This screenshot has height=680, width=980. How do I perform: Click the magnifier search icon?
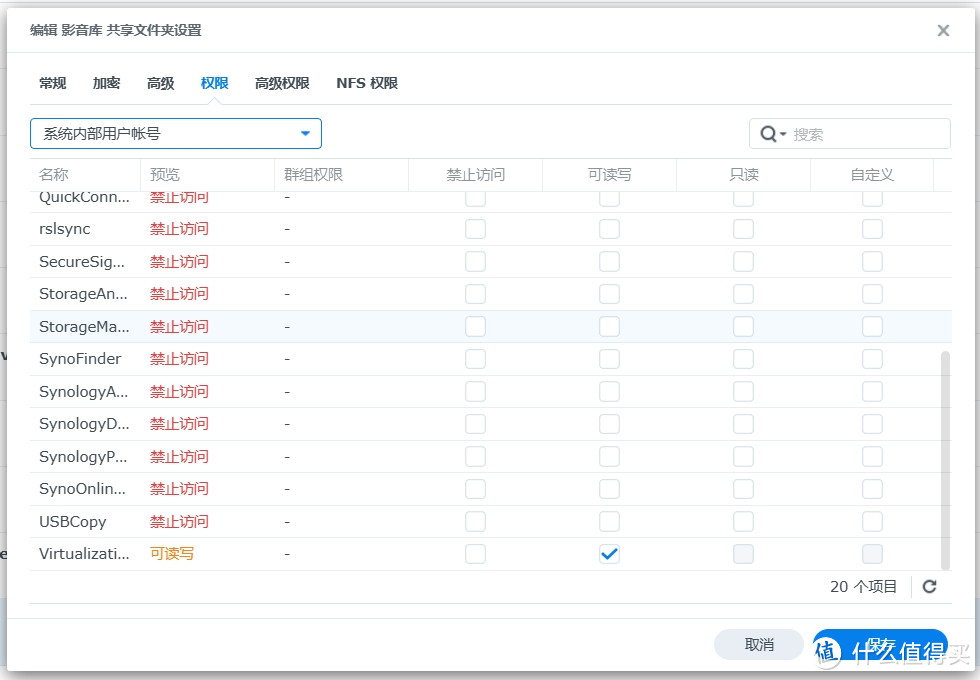pos(768,134)
